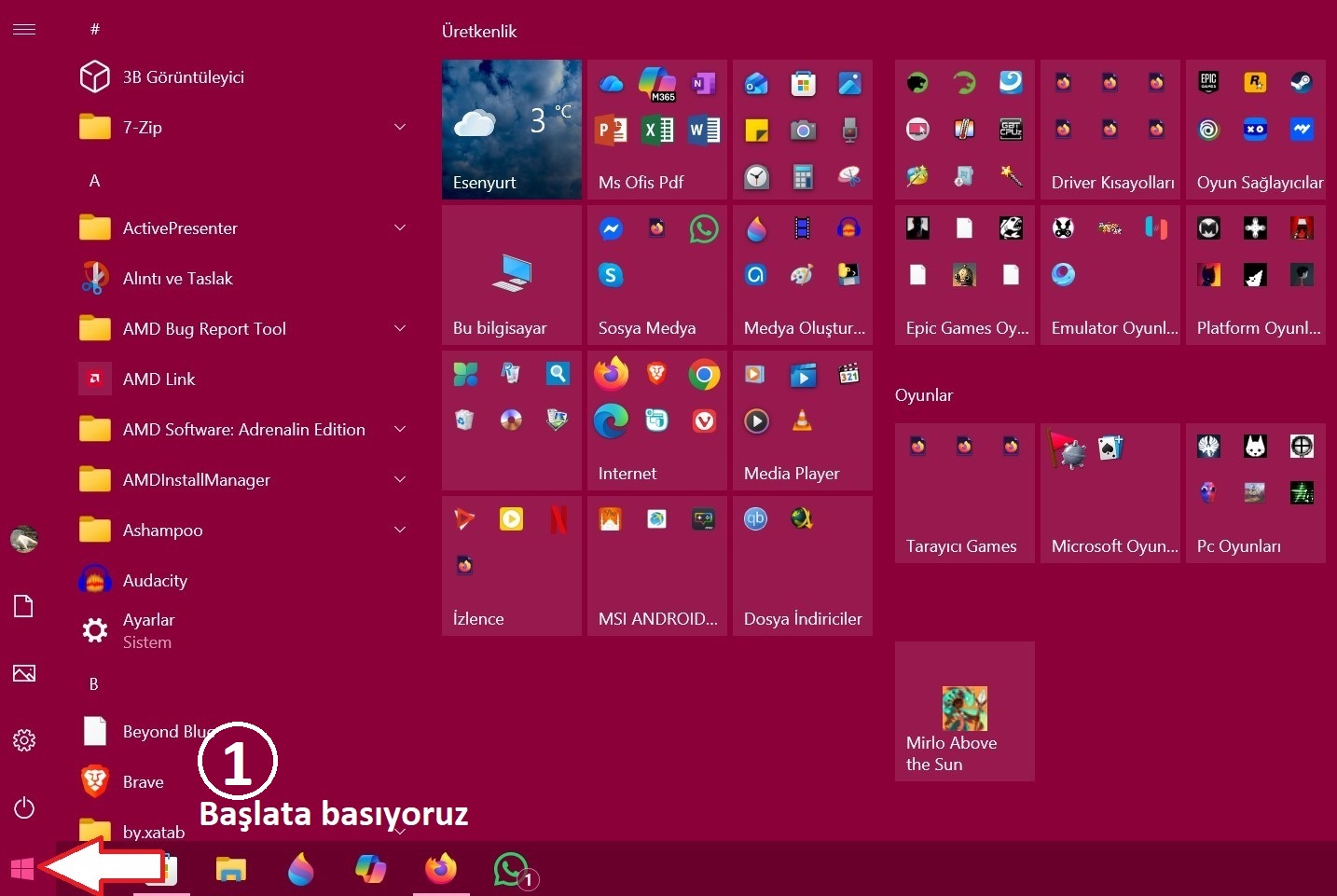1337x896 pixels.
Task: Click the Excel icon in Ms Ofis Pdf tile
Action: pos(657,130)
